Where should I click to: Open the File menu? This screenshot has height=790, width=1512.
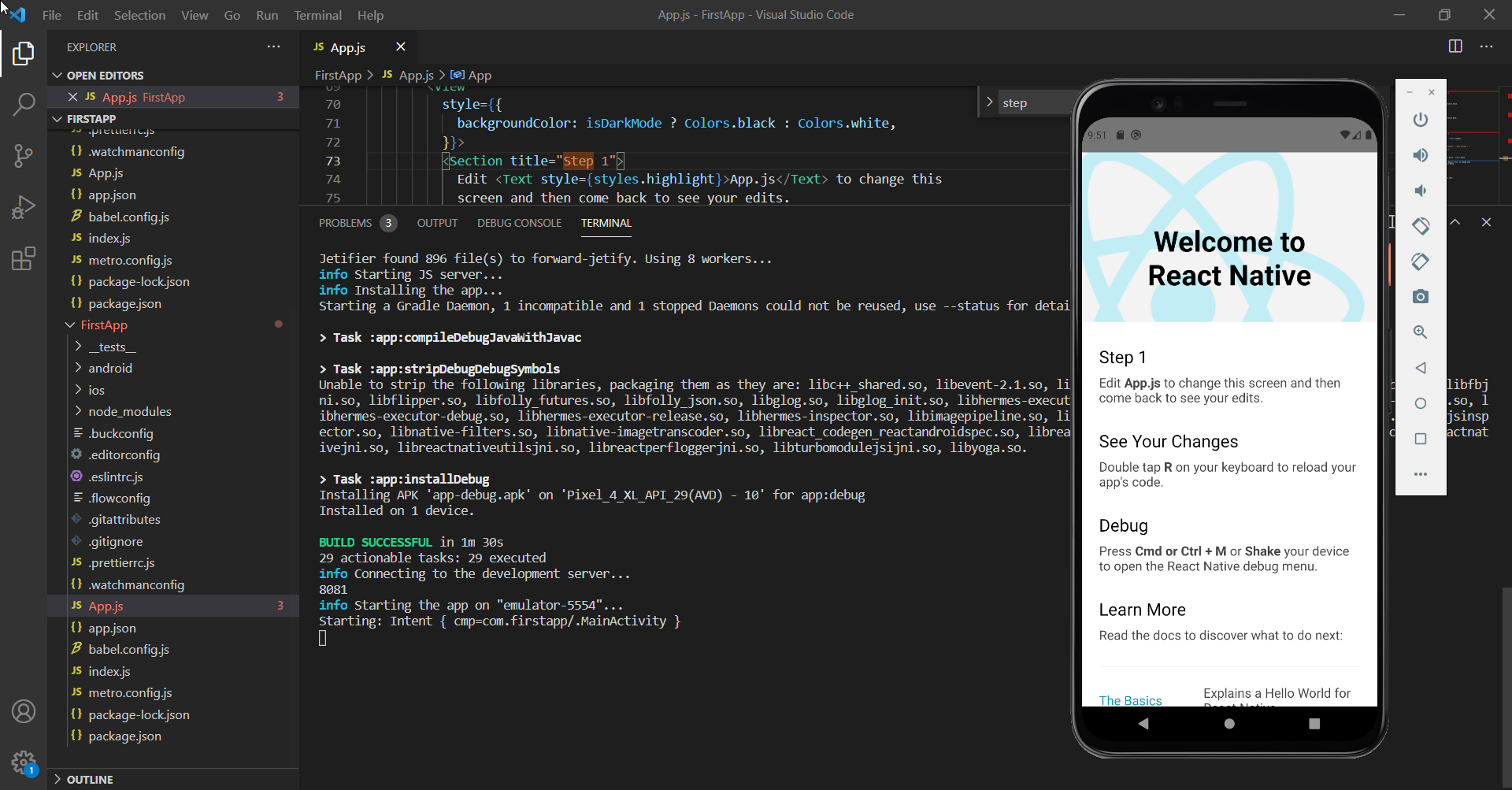[51, 15]
